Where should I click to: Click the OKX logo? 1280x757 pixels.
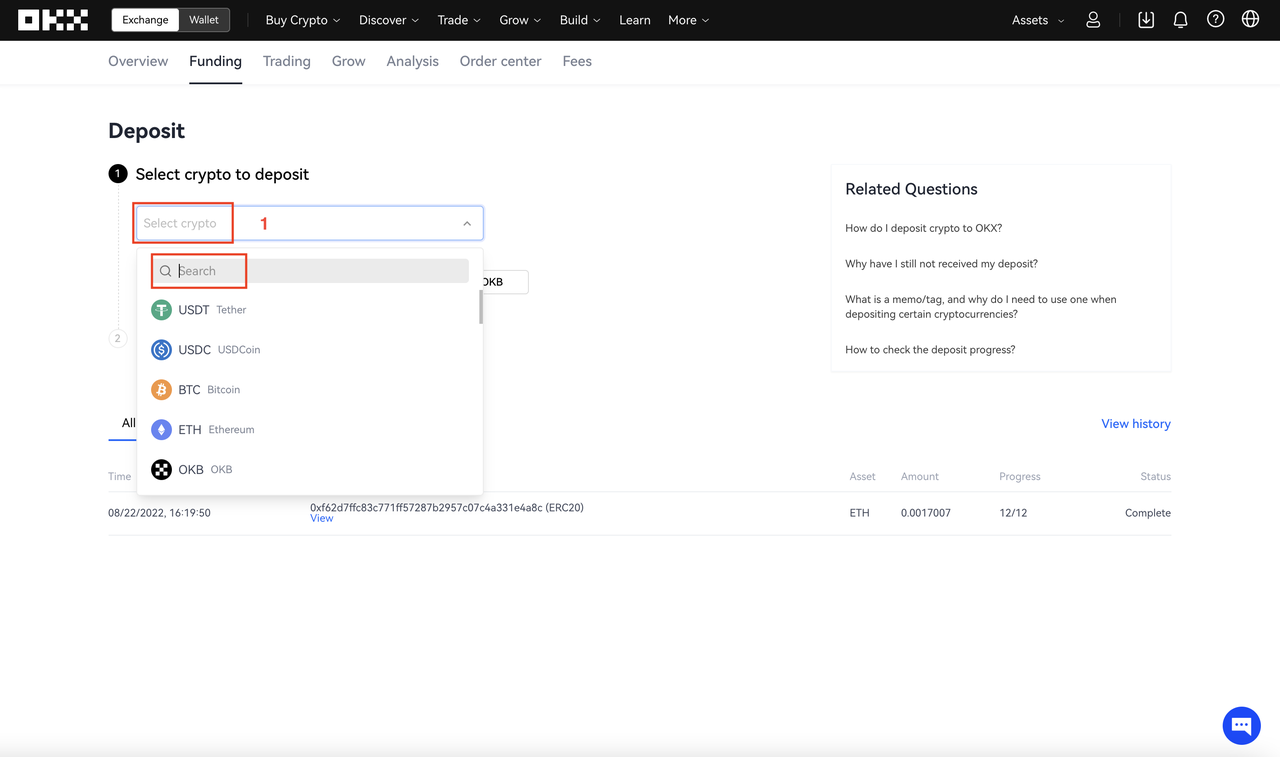53,20
